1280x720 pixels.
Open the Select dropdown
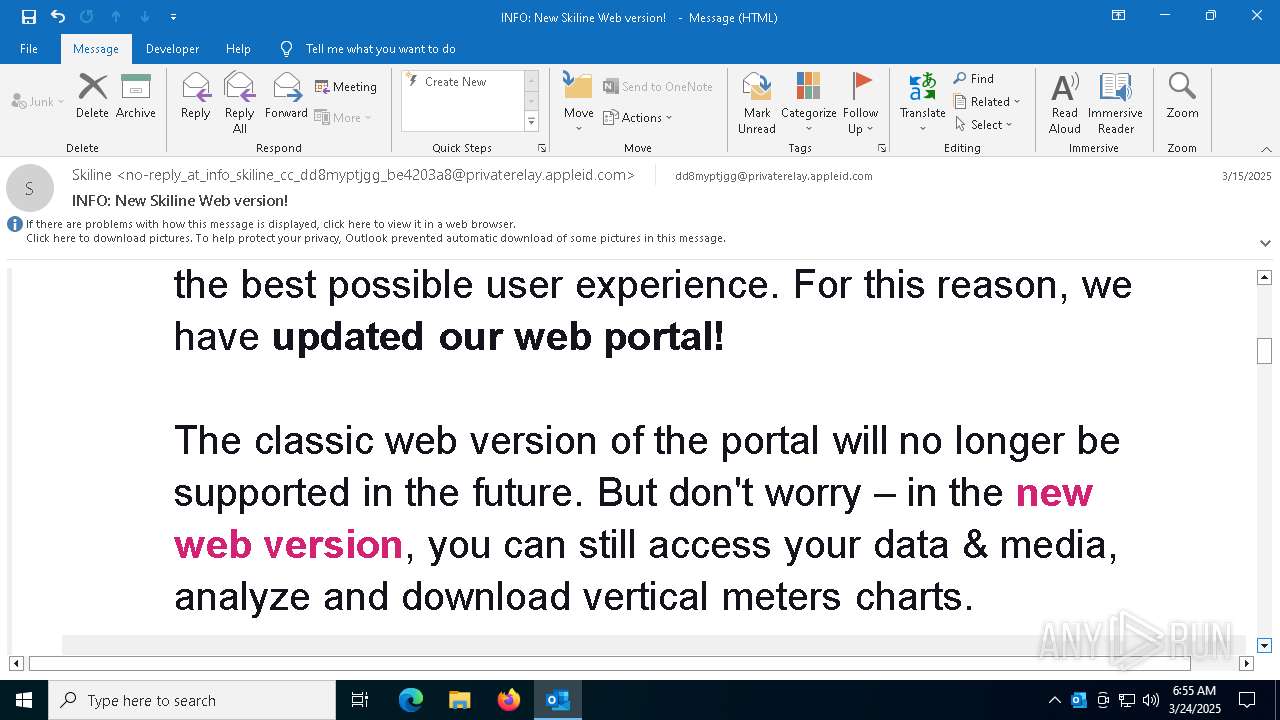(x=984, y=125)
